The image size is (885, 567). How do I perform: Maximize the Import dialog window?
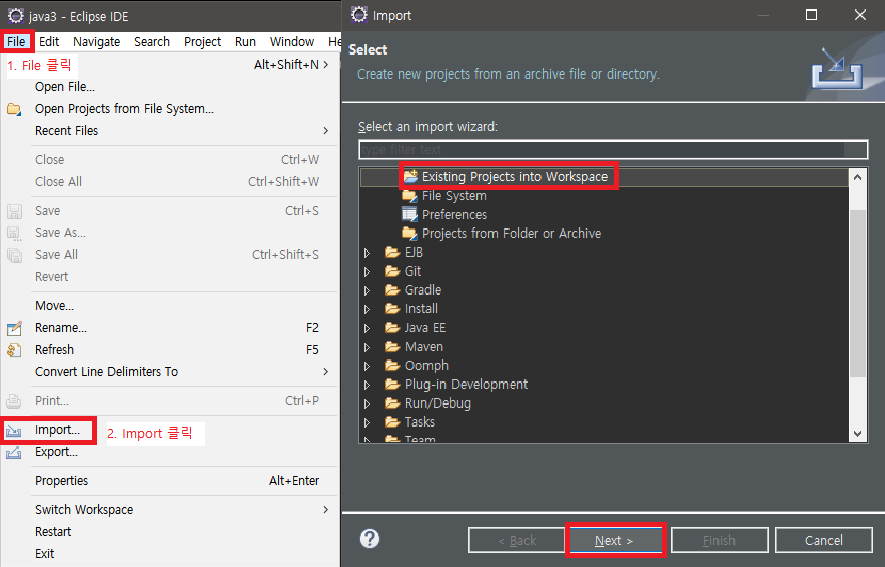coord(811,15)
